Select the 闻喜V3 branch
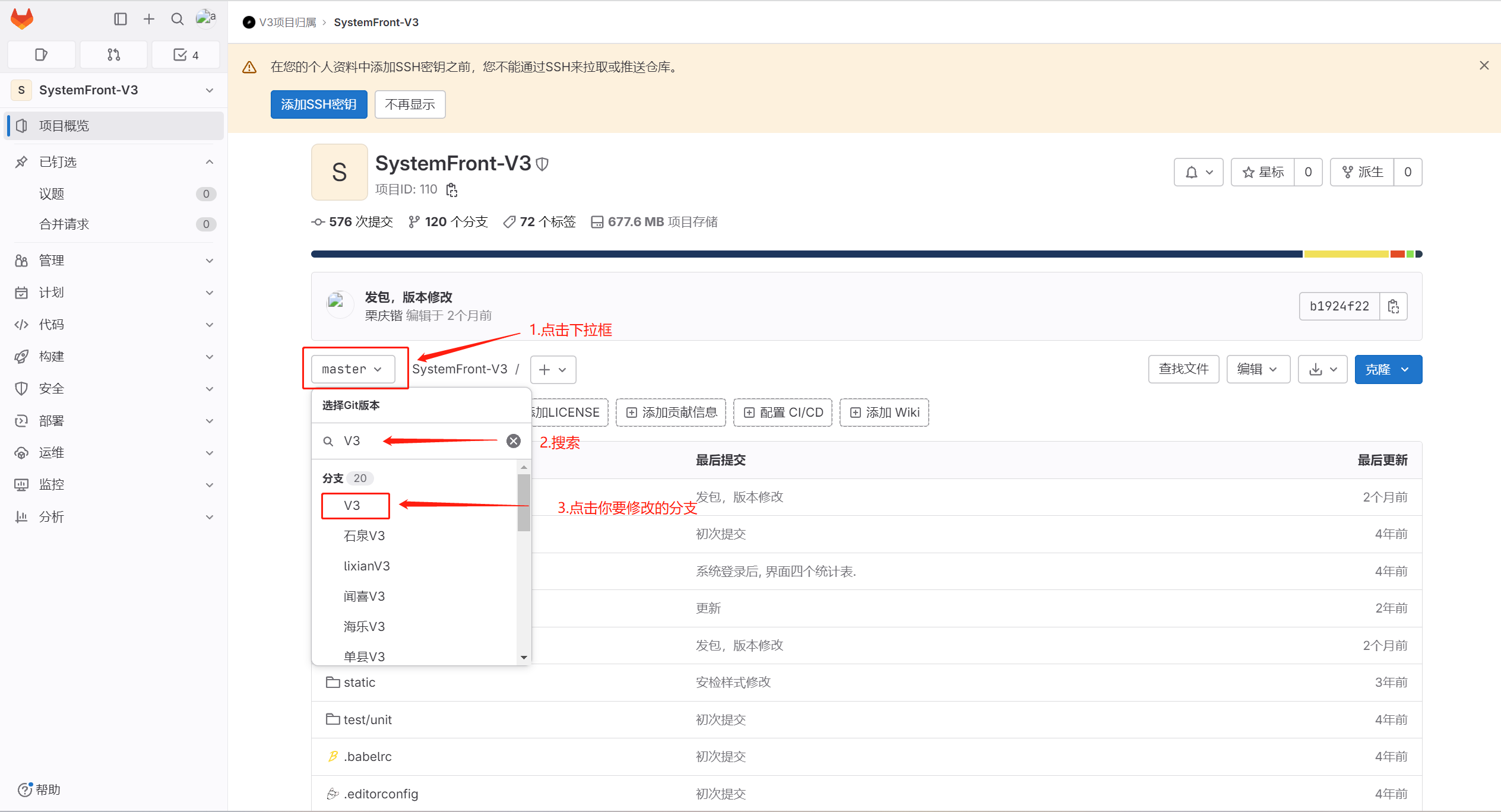The image size is (1501, 812). pos(415,597)
